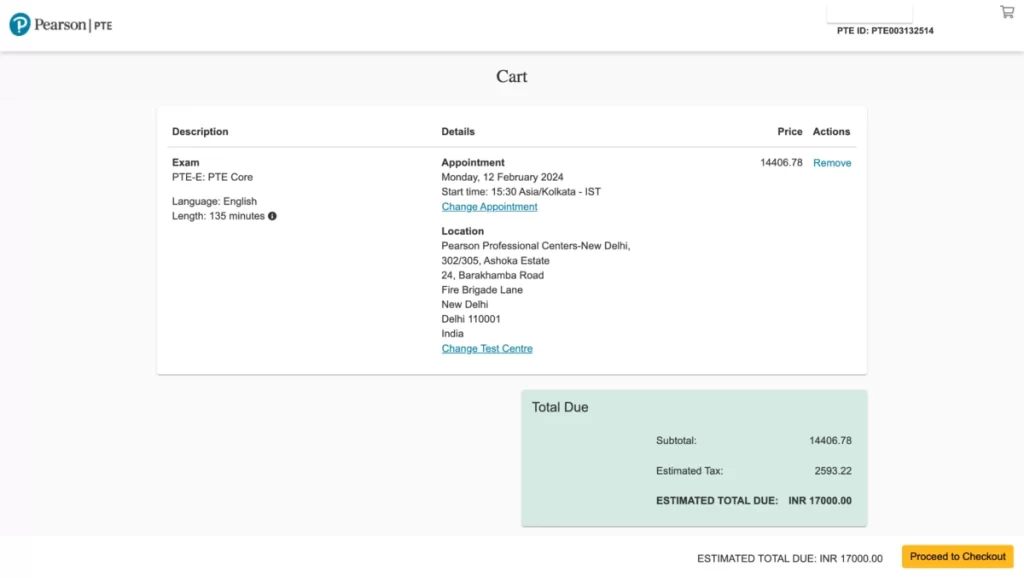The image size is (1024, 578).
Task: Click the Cart page heading
Action: (x=512, y=77)
